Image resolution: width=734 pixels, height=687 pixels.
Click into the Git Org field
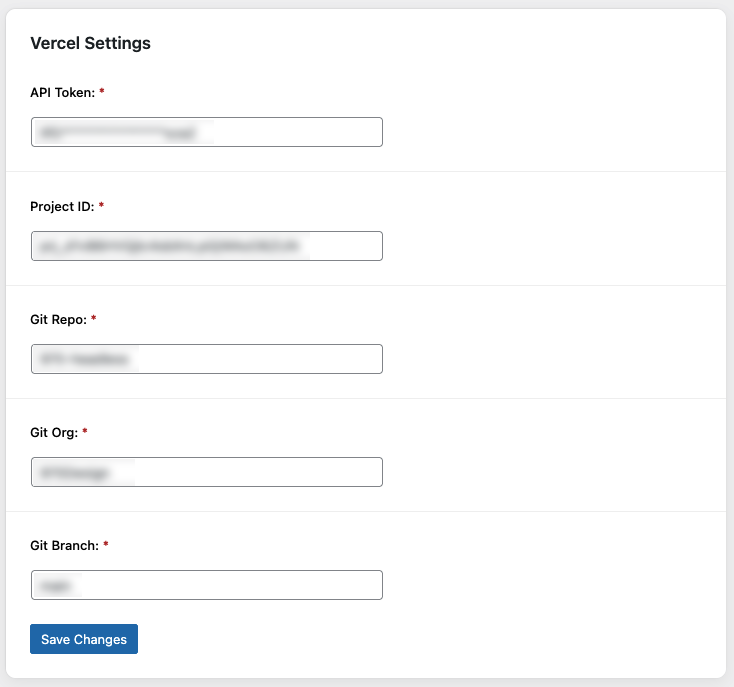[x=206, y=472]
